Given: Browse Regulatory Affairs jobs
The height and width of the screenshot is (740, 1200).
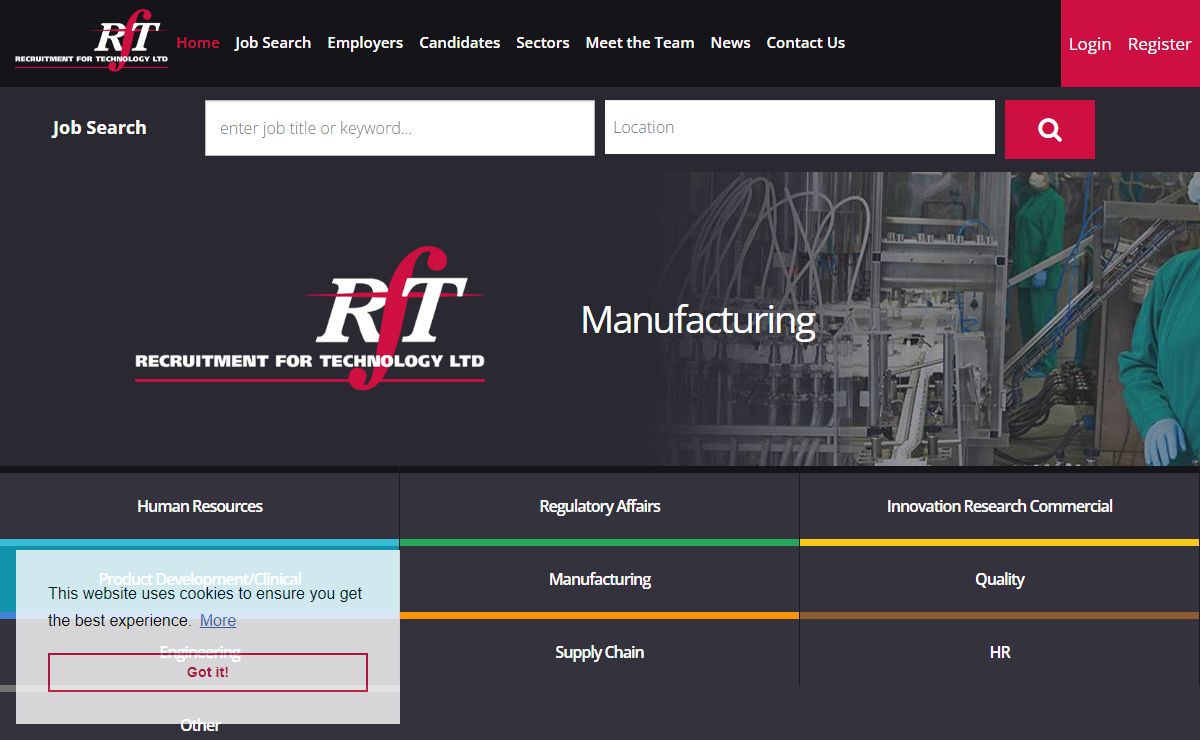Looking at the screenshot, I should coord(600,506).
